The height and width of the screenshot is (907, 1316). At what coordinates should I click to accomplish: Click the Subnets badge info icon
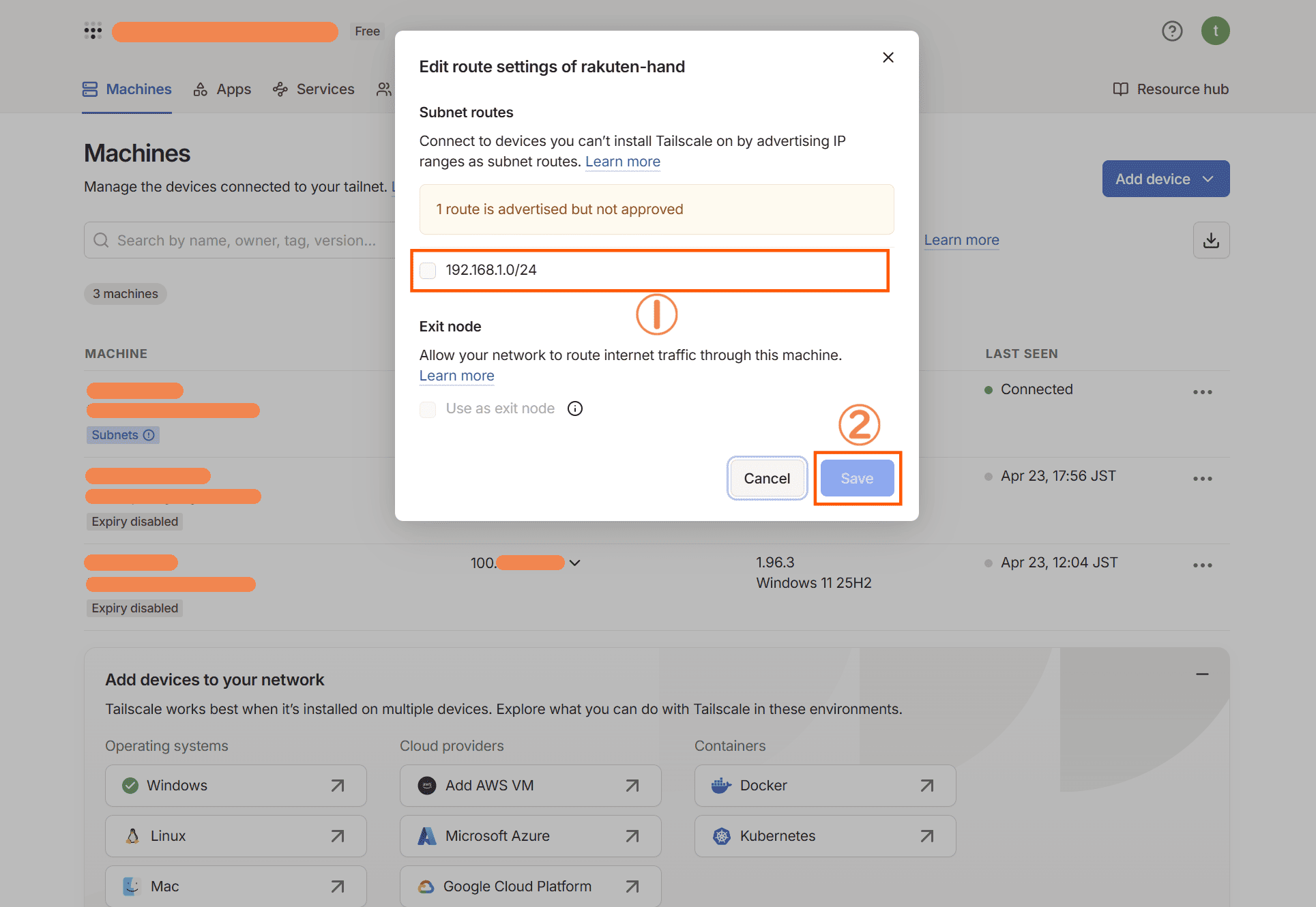(149, 435)
